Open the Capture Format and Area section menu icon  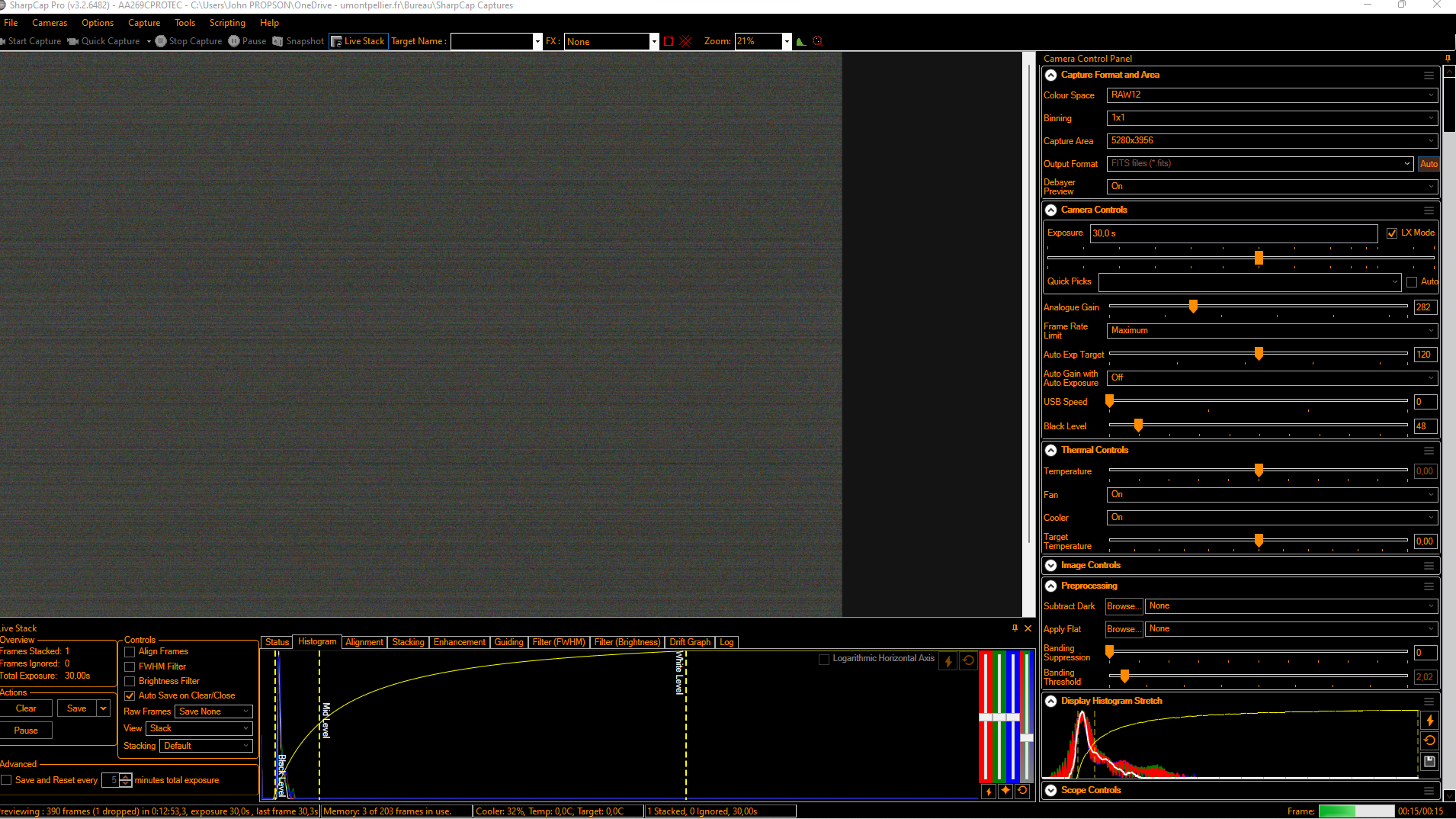click(x=1429, y=75)
